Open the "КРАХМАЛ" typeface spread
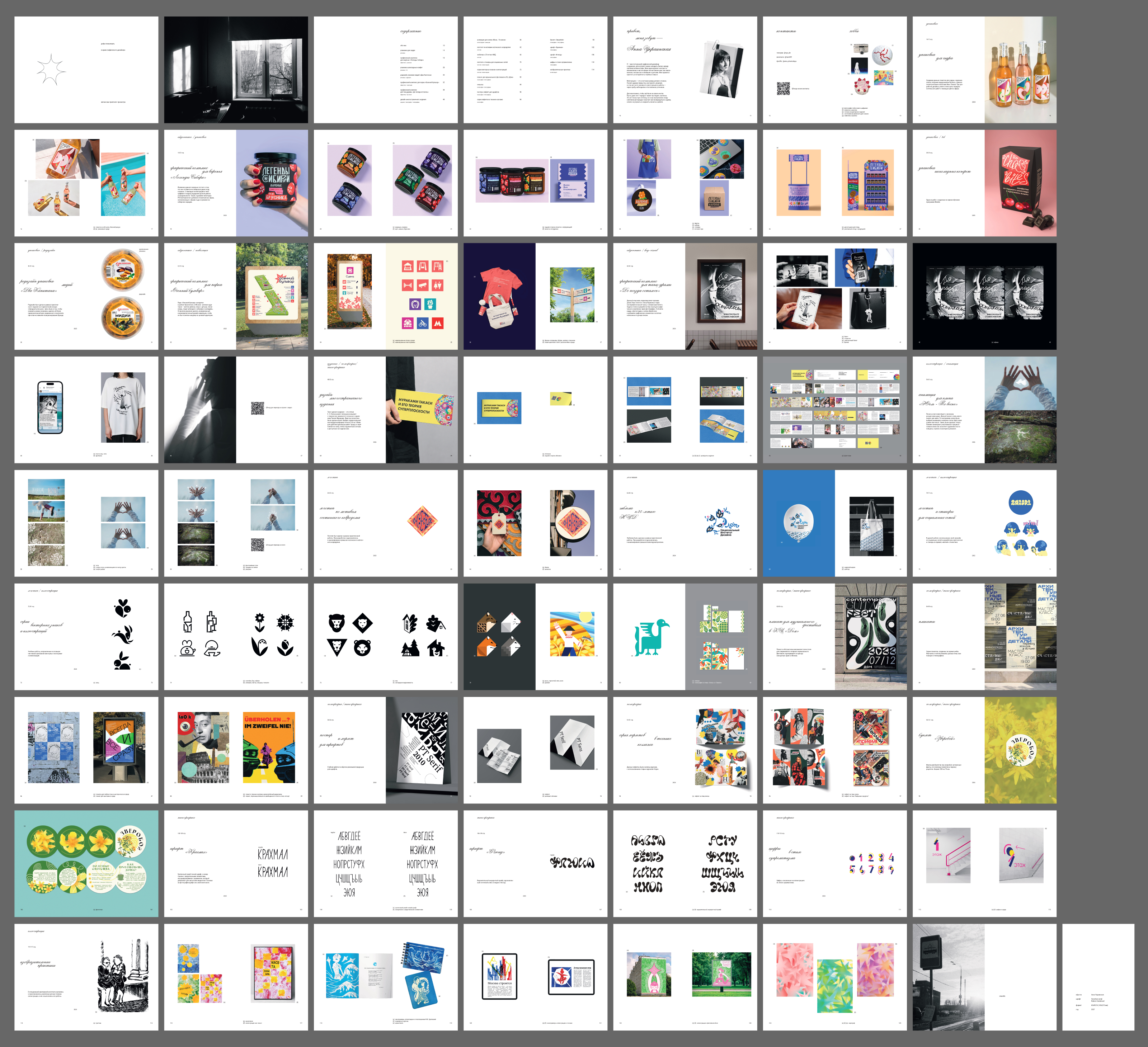Screen dimensions: 1148x1047 point(236,864)
